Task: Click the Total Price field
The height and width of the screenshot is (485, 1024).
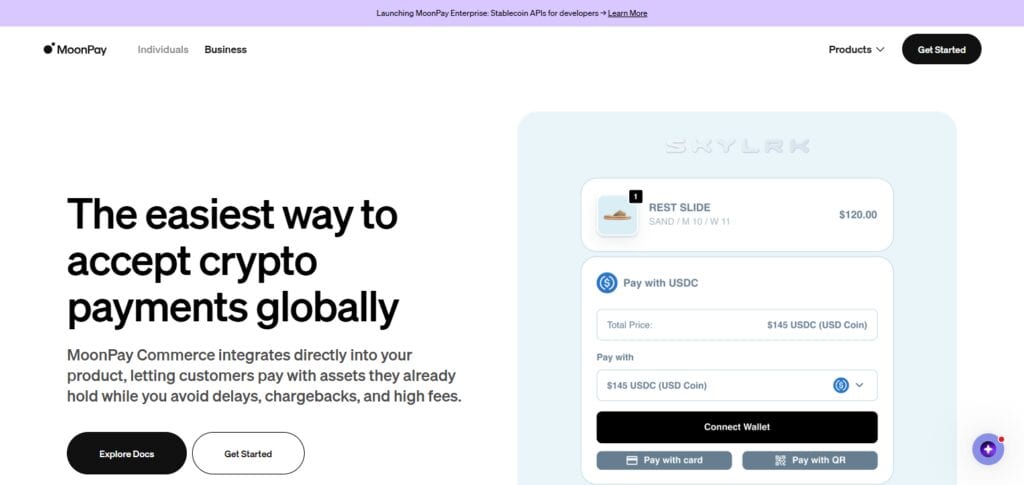Action: coord(737,324)
